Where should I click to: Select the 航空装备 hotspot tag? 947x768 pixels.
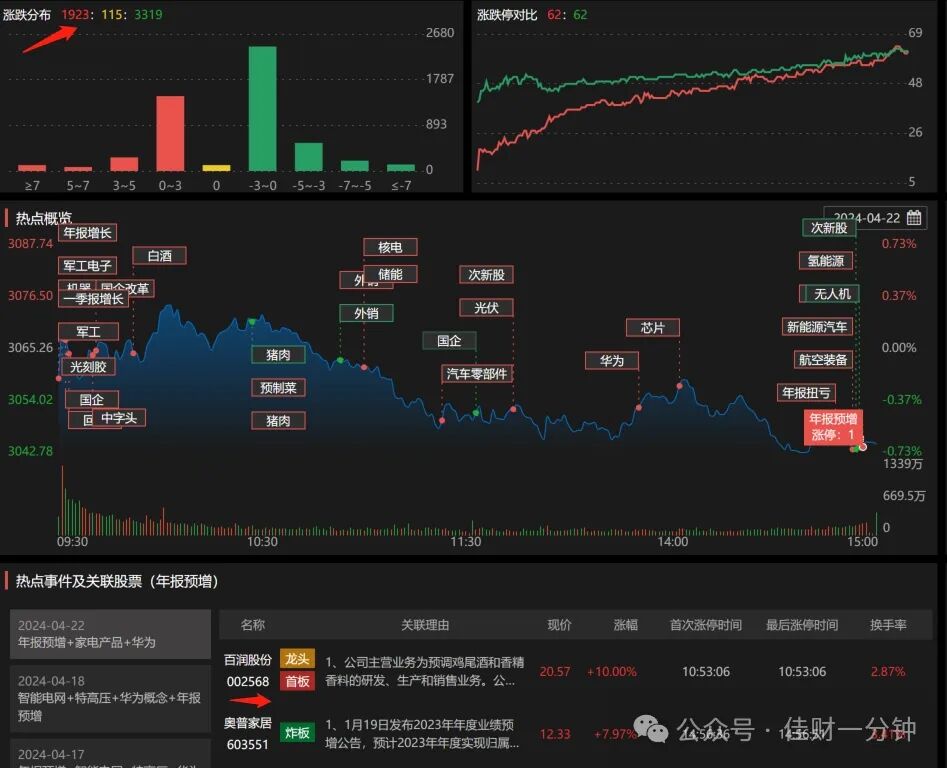[823, 360]
